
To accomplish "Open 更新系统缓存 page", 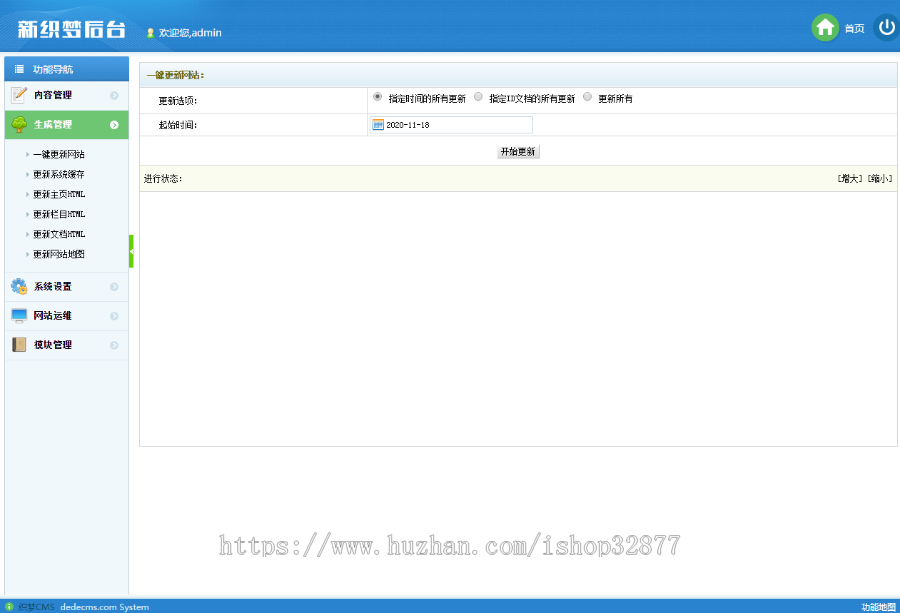I will coord(59,174).
